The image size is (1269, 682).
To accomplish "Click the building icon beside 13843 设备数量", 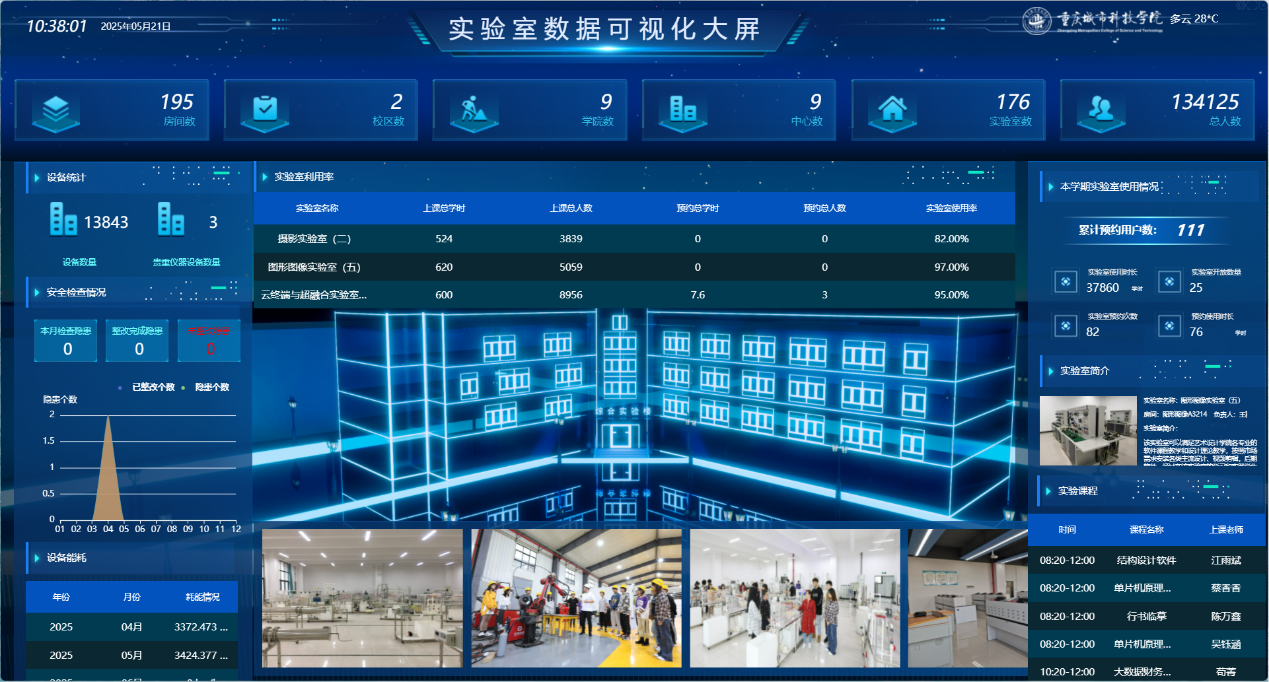I will pos(64,220).
